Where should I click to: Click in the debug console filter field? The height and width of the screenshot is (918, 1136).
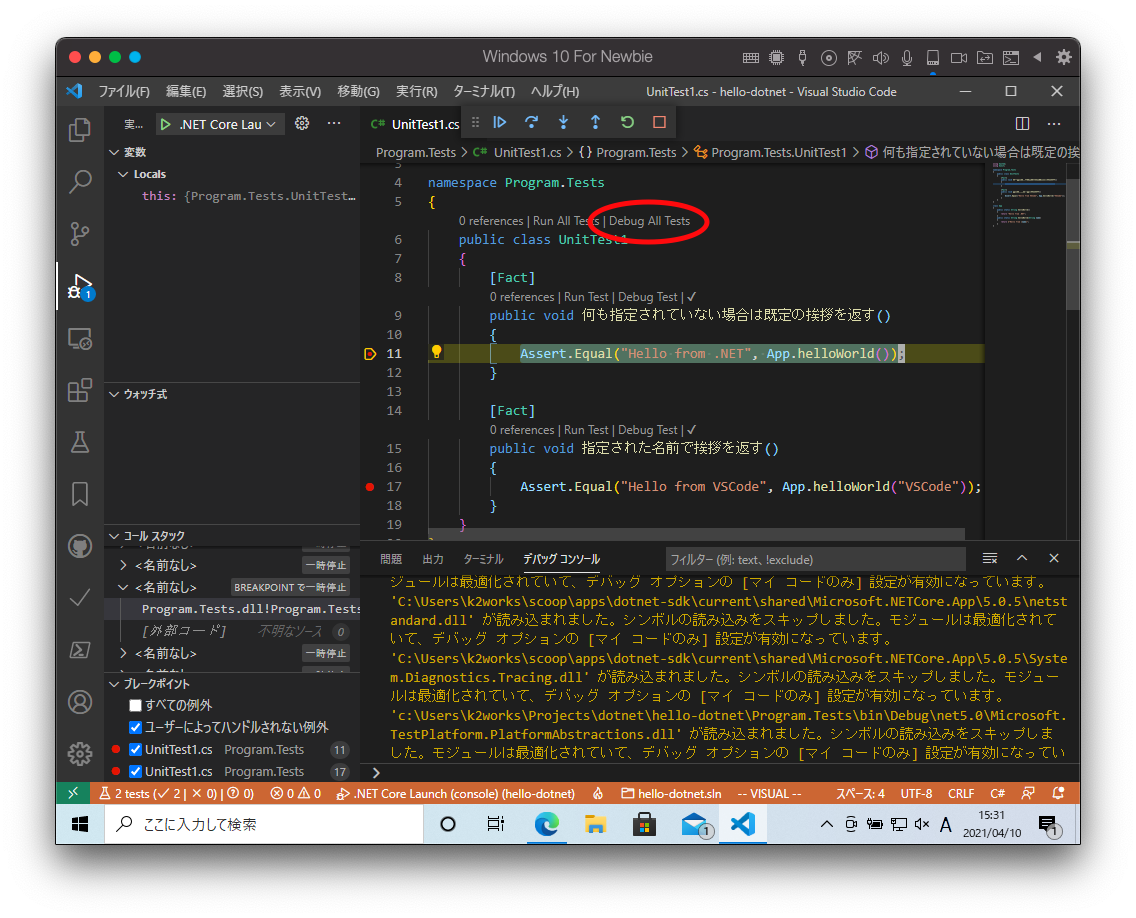point(815,559)
